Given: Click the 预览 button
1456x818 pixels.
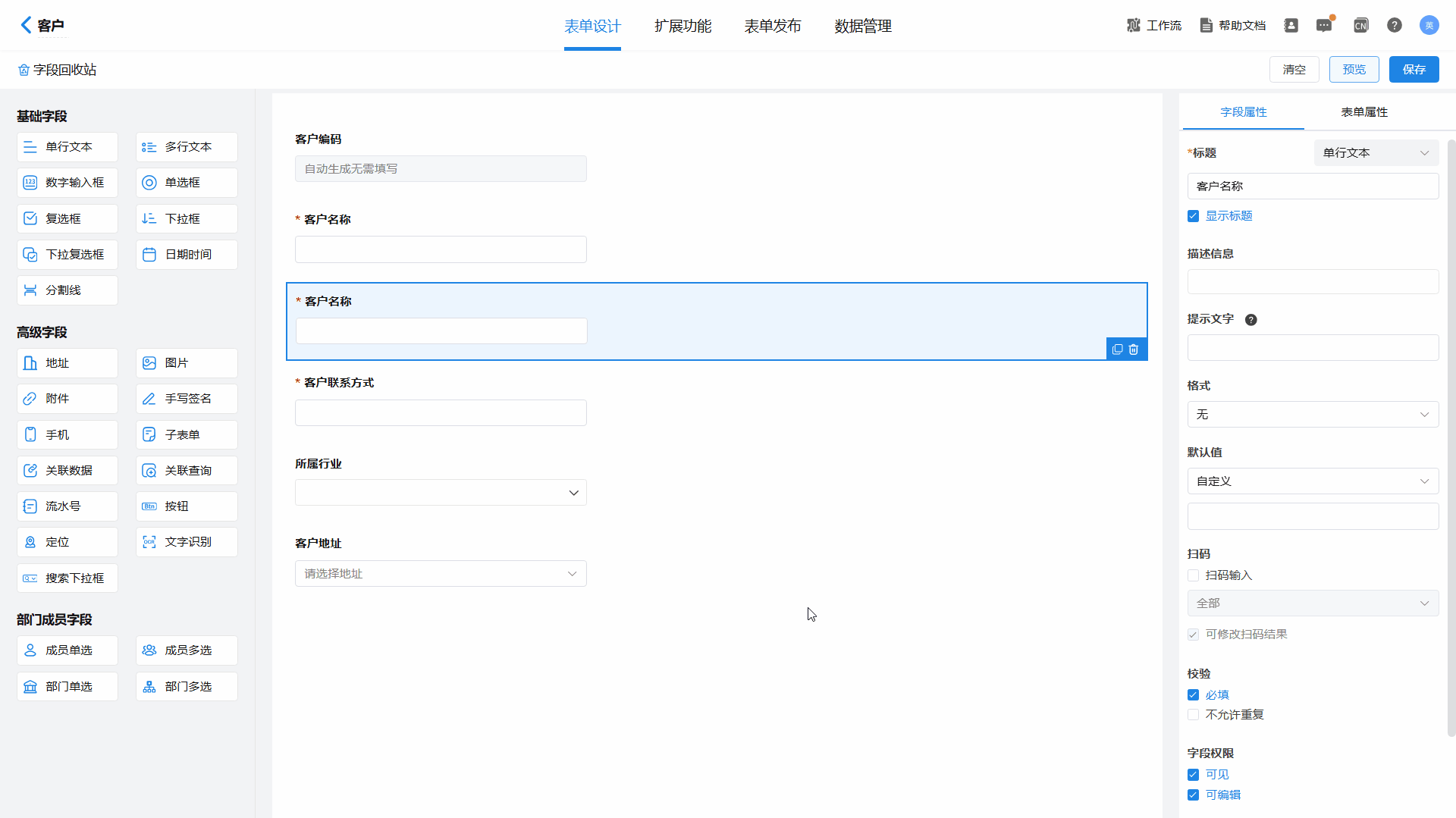Looking at the screenshot, I should pyautogui.click(x=1354, y=70).
